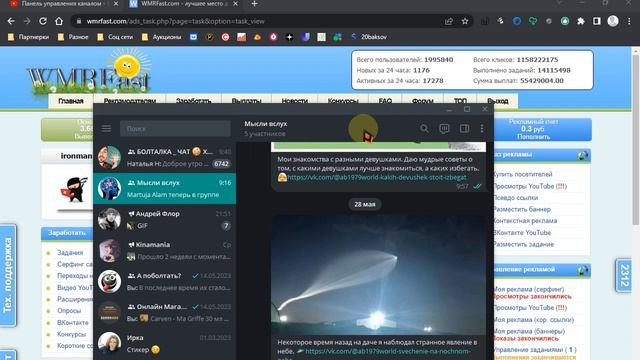Click Пополнить on advertising account
The width and height of the screenshot is (640, 360).
coord(533,137)
